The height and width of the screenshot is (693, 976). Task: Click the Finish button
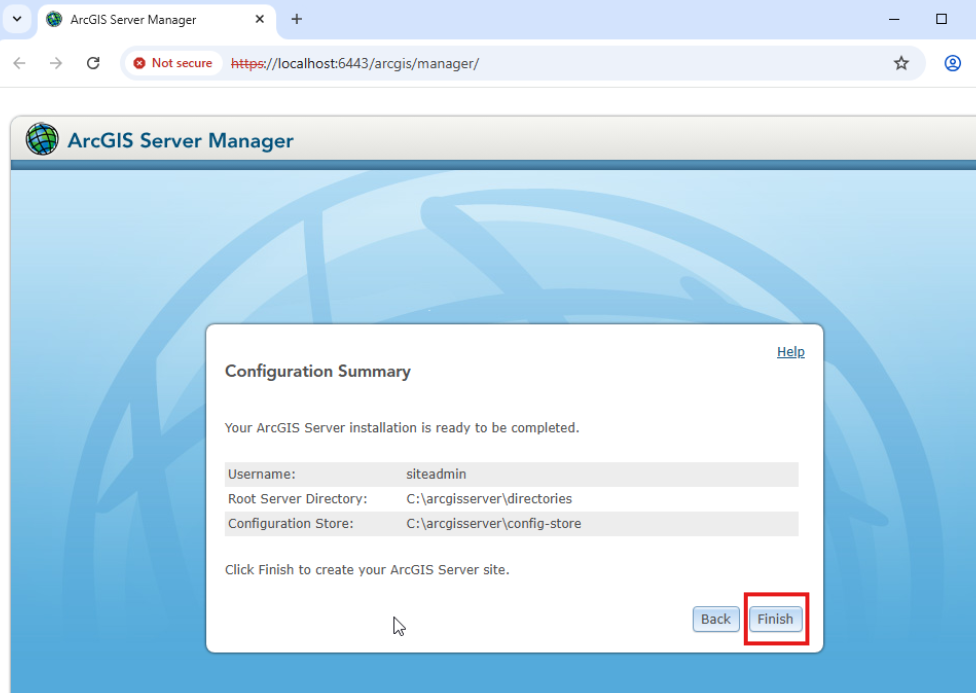775,619
